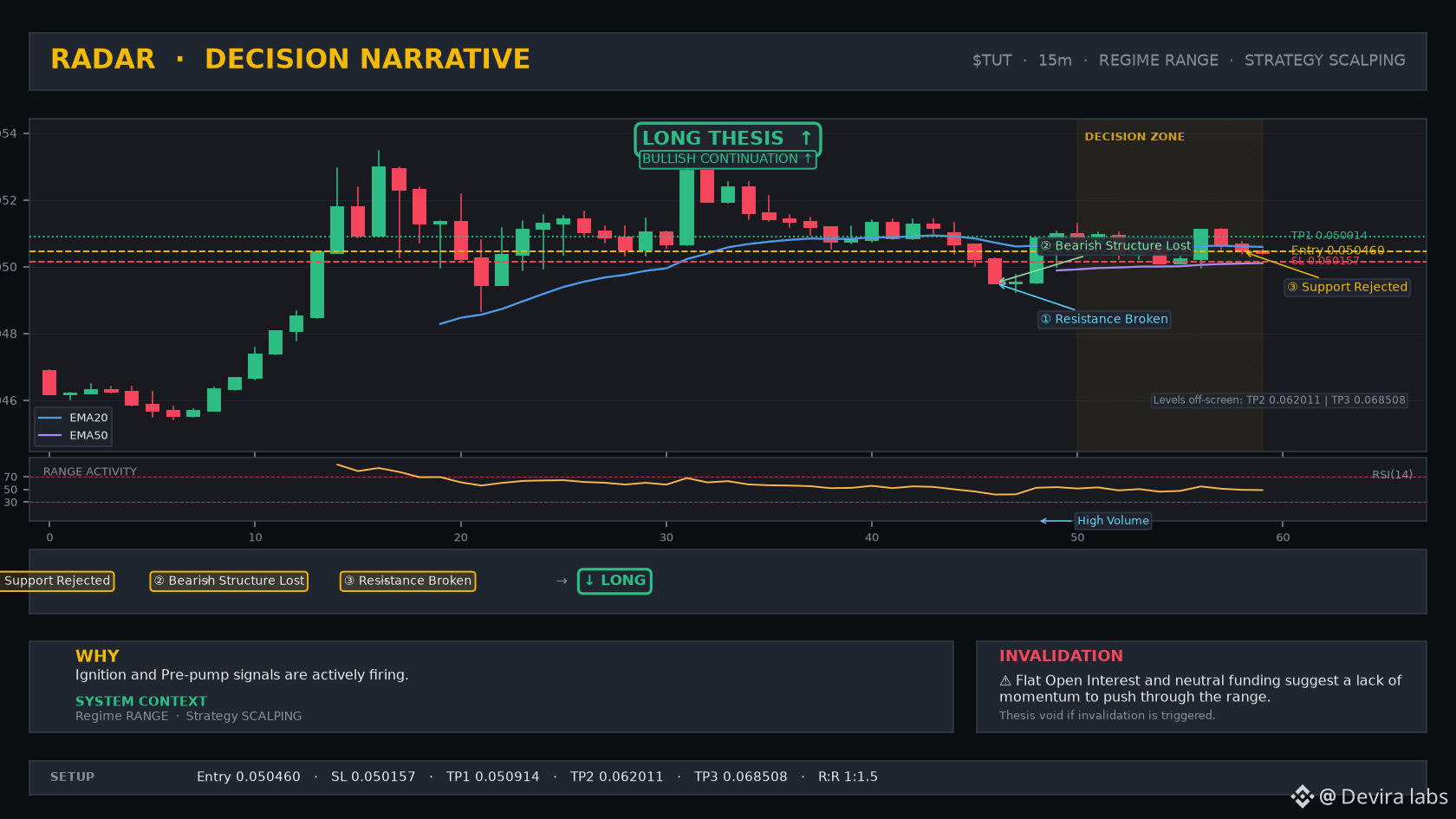Click the LONG THESIS badge above the chart

pyautogui.click(x=728, y=138)
